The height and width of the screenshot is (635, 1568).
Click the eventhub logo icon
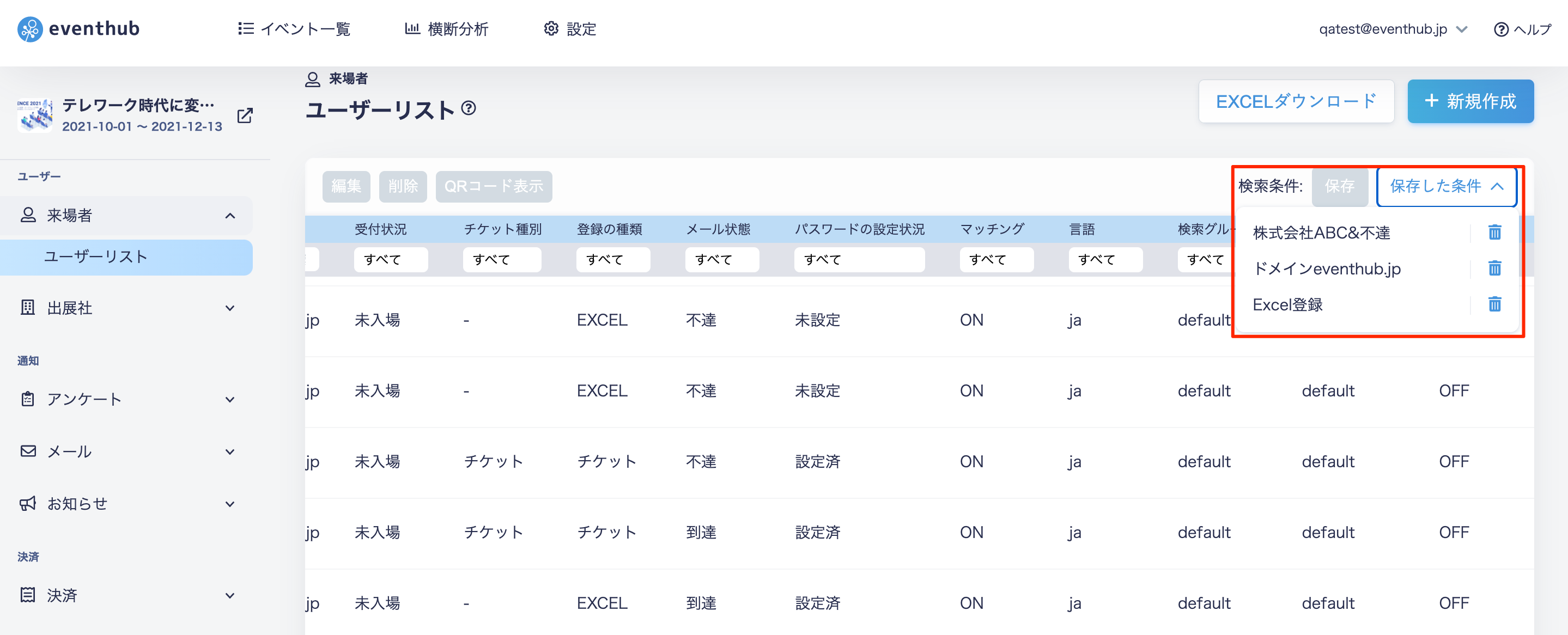30,29
